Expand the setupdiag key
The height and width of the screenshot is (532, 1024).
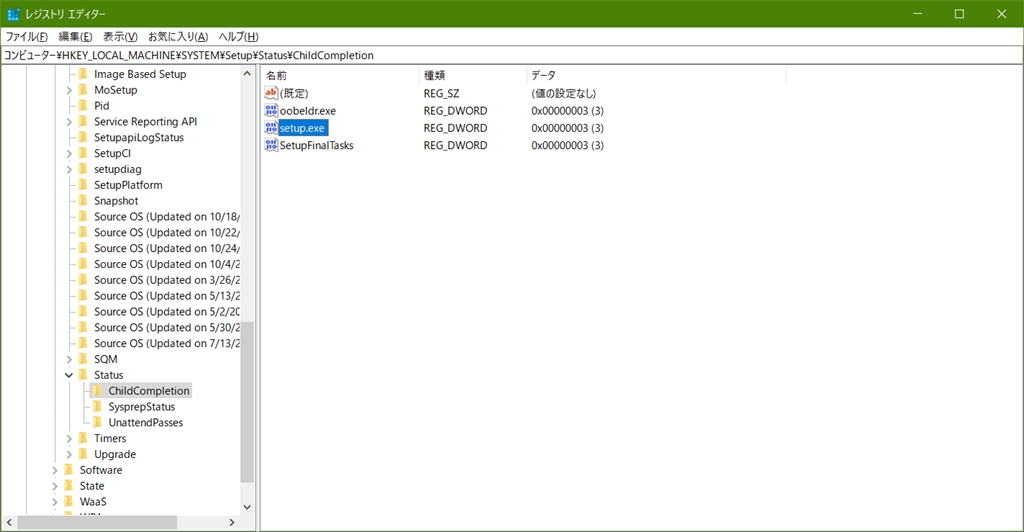[69, 169]
